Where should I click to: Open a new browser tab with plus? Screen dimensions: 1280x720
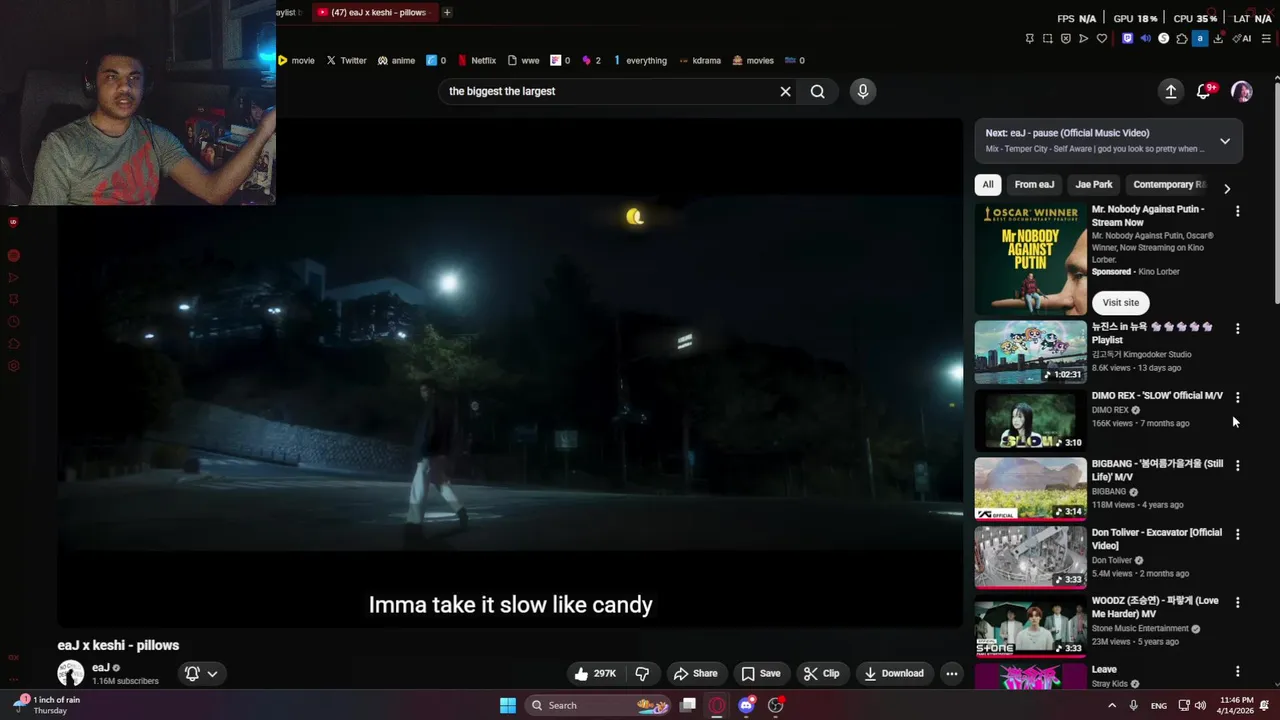pos(447,12)
